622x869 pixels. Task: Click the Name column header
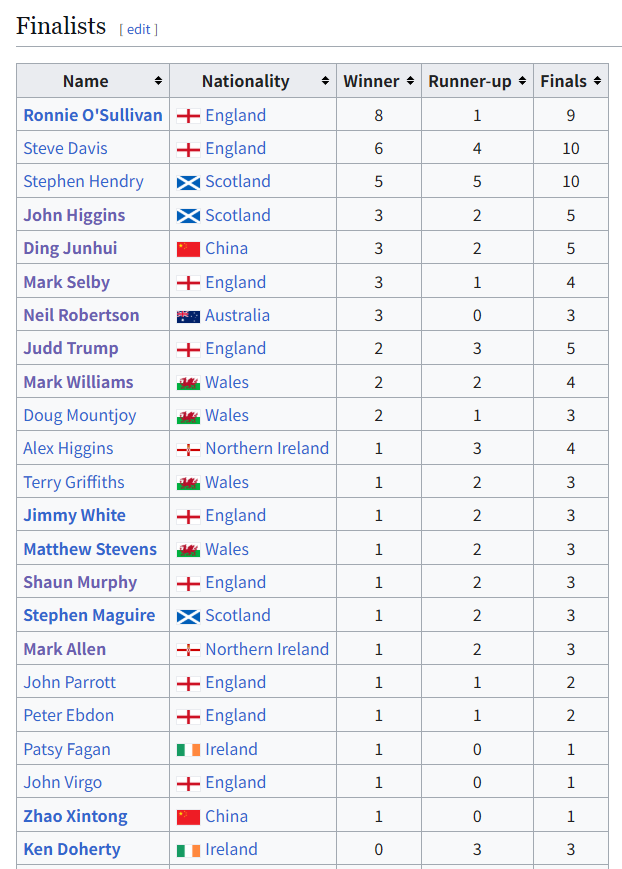(x=85, y=81)
